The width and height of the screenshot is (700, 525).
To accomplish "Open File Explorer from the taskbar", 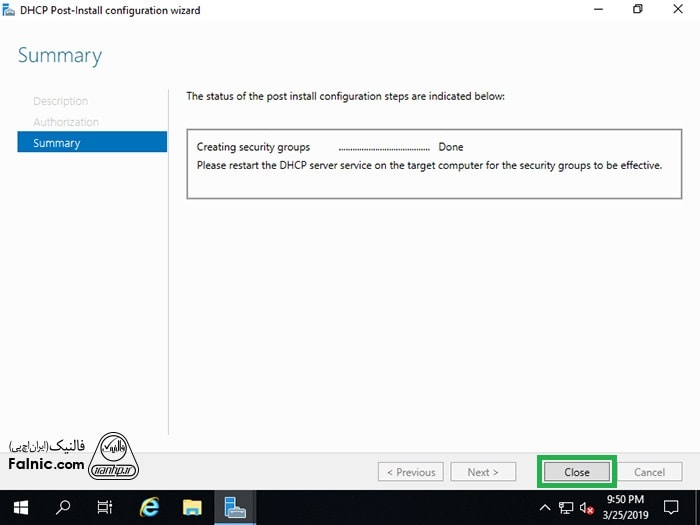I will click(192, 507).
